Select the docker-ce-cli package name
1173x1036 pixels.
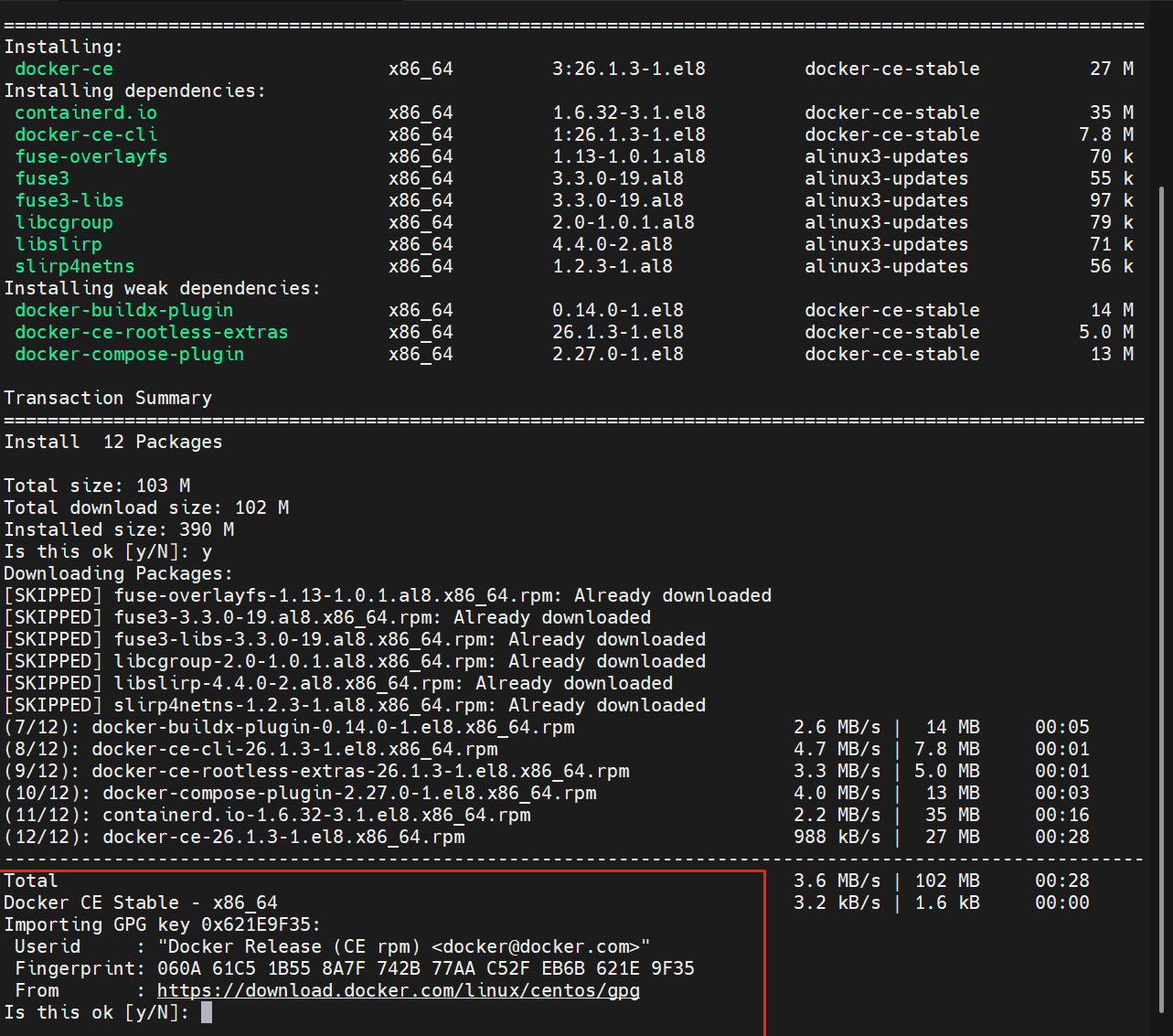tap(85, 134)
